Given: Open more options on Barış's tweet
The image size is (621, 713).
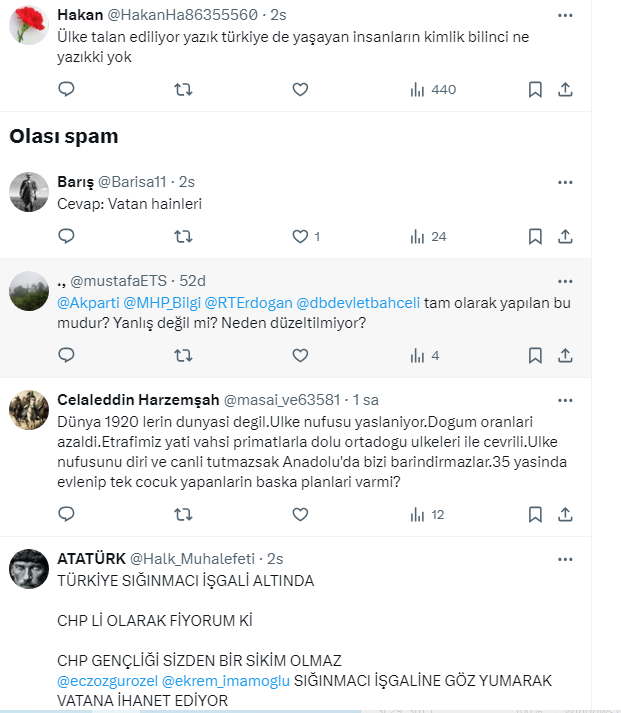Looking at the screenshot, I should pos(565,182).
